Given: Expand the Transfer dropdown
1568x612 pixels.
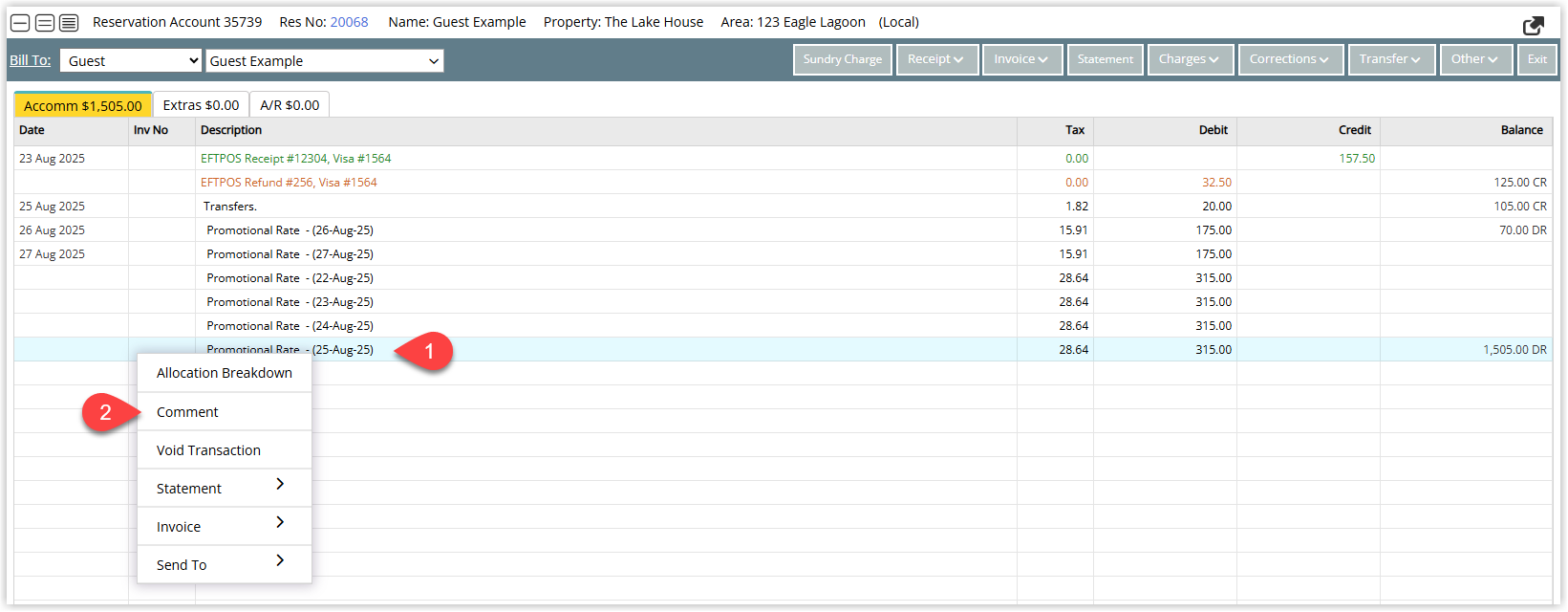Looking at the screenshot, I should (x=1390, y=59).
